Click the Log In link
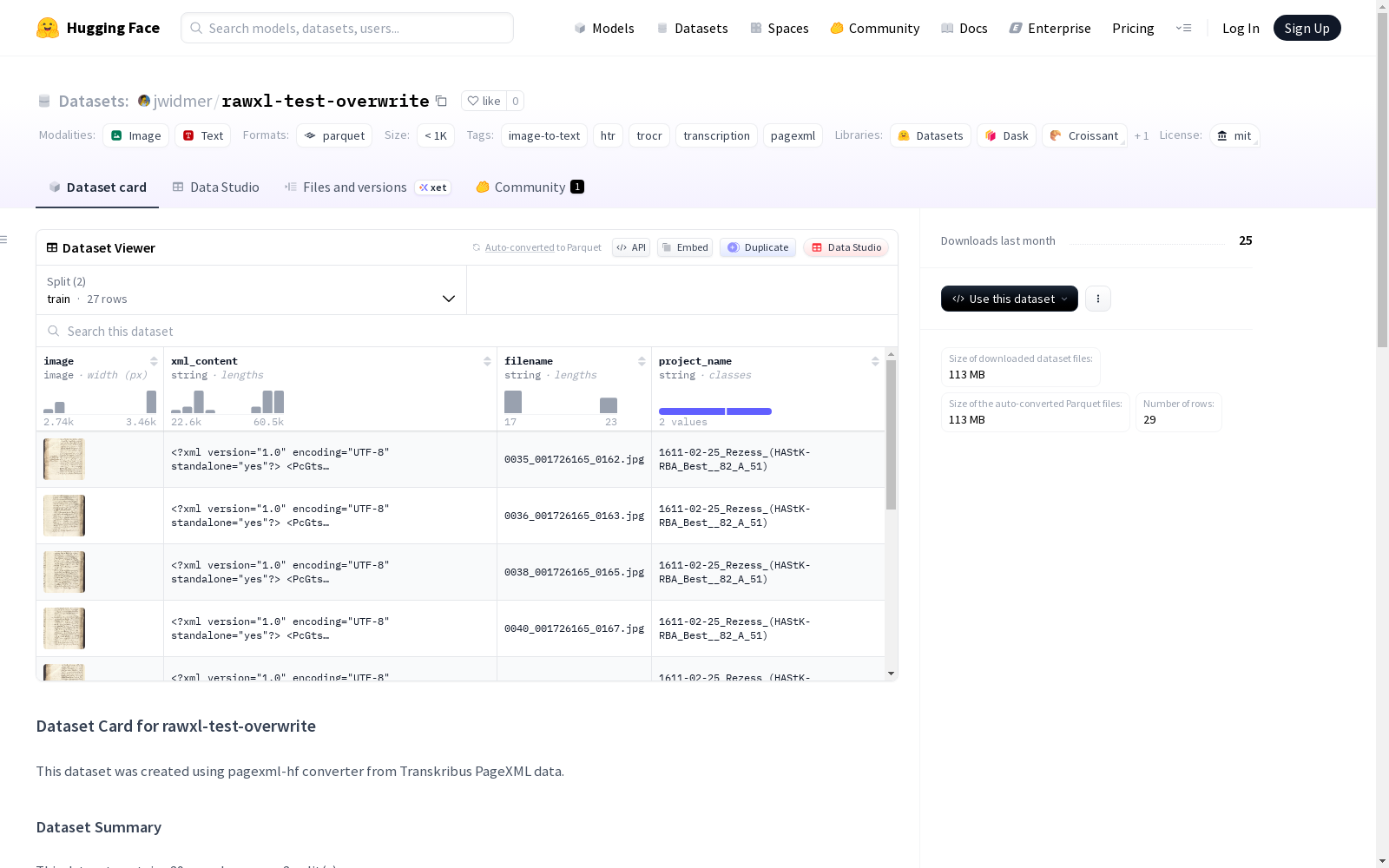Screen dimensions: 1389x868 1241,28
